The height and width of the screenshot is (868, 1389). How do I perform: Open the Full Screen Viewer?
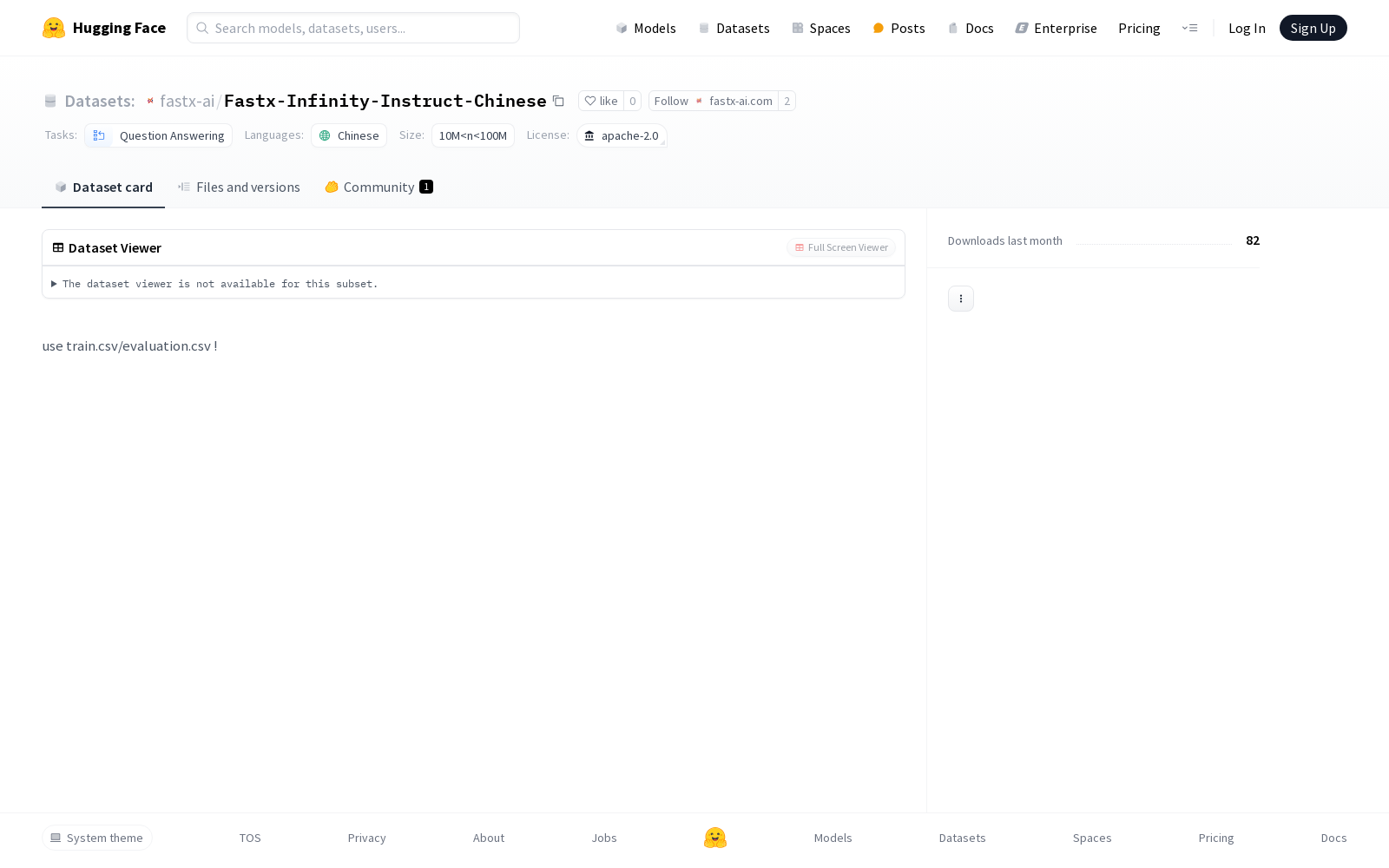841,247
